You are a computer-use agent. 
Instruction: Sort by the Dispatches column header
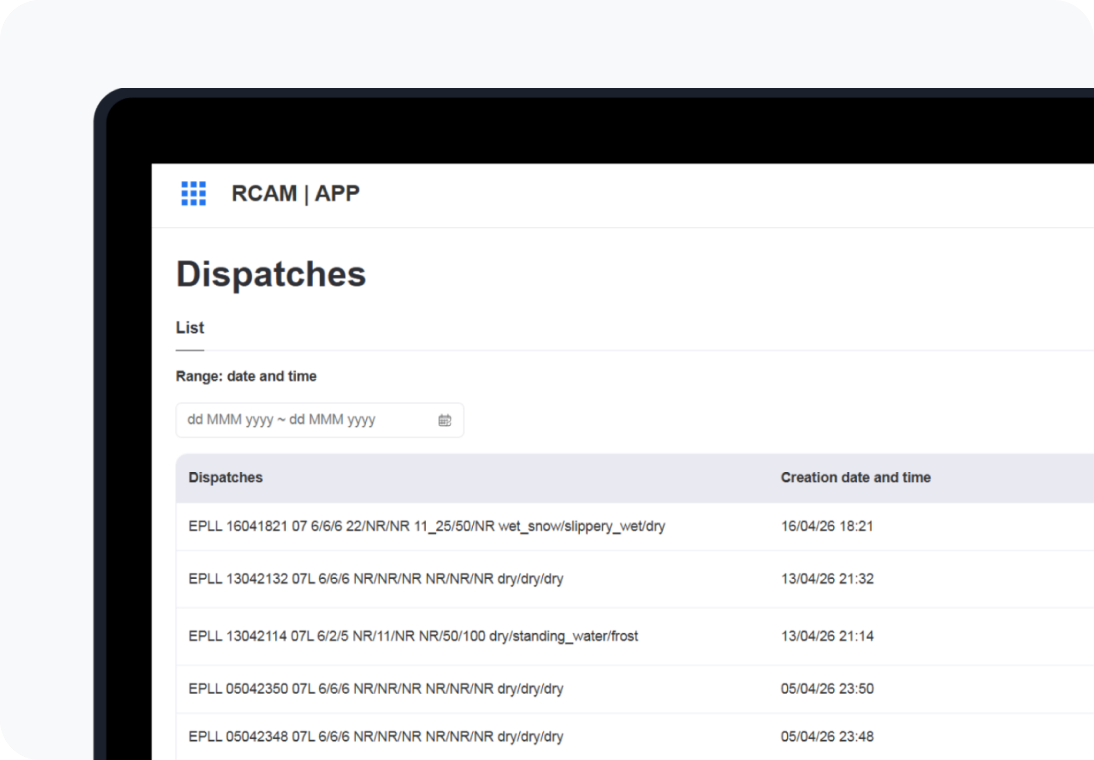225,477
